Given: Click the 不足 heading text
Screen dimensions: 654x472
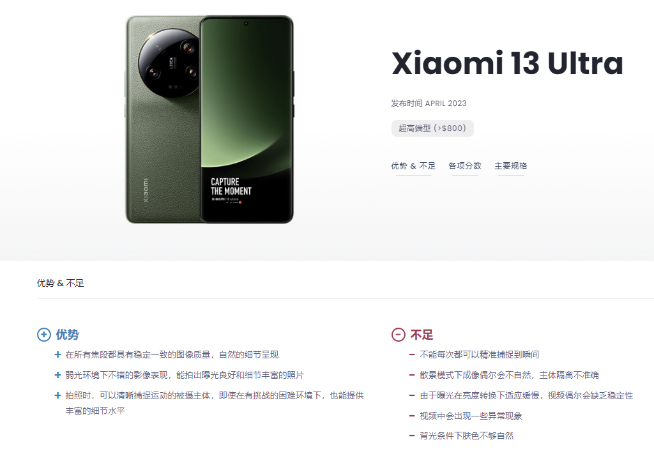Looking at the screenshot, I should 422,334.
